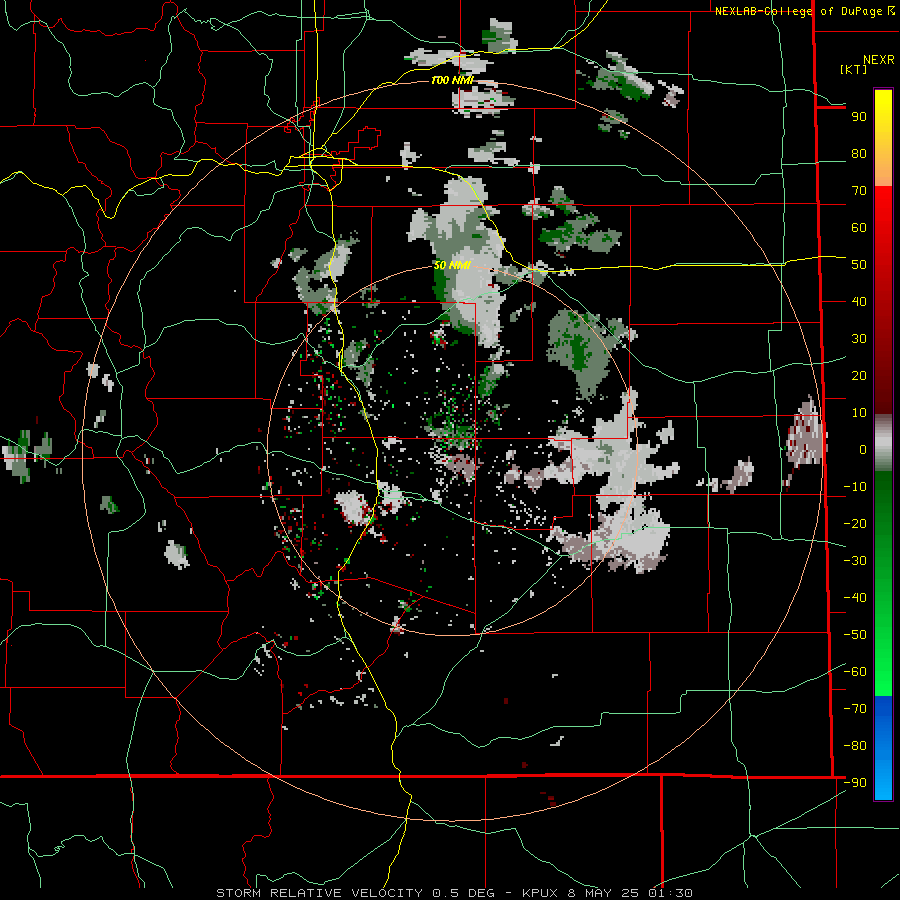Click the -40 value on velocity scale
The width and height of the screenshot is (900, 900).
(855, 598)
